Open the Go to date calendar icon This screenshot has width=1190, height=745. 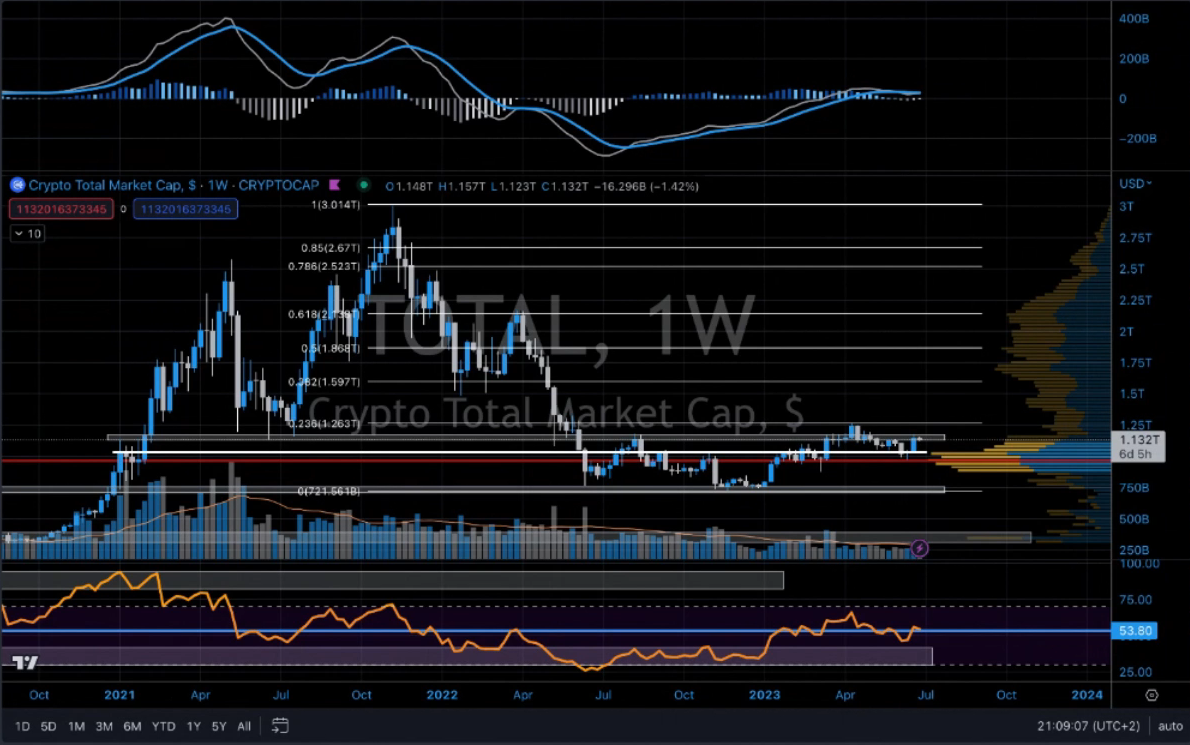click(280, 726)
